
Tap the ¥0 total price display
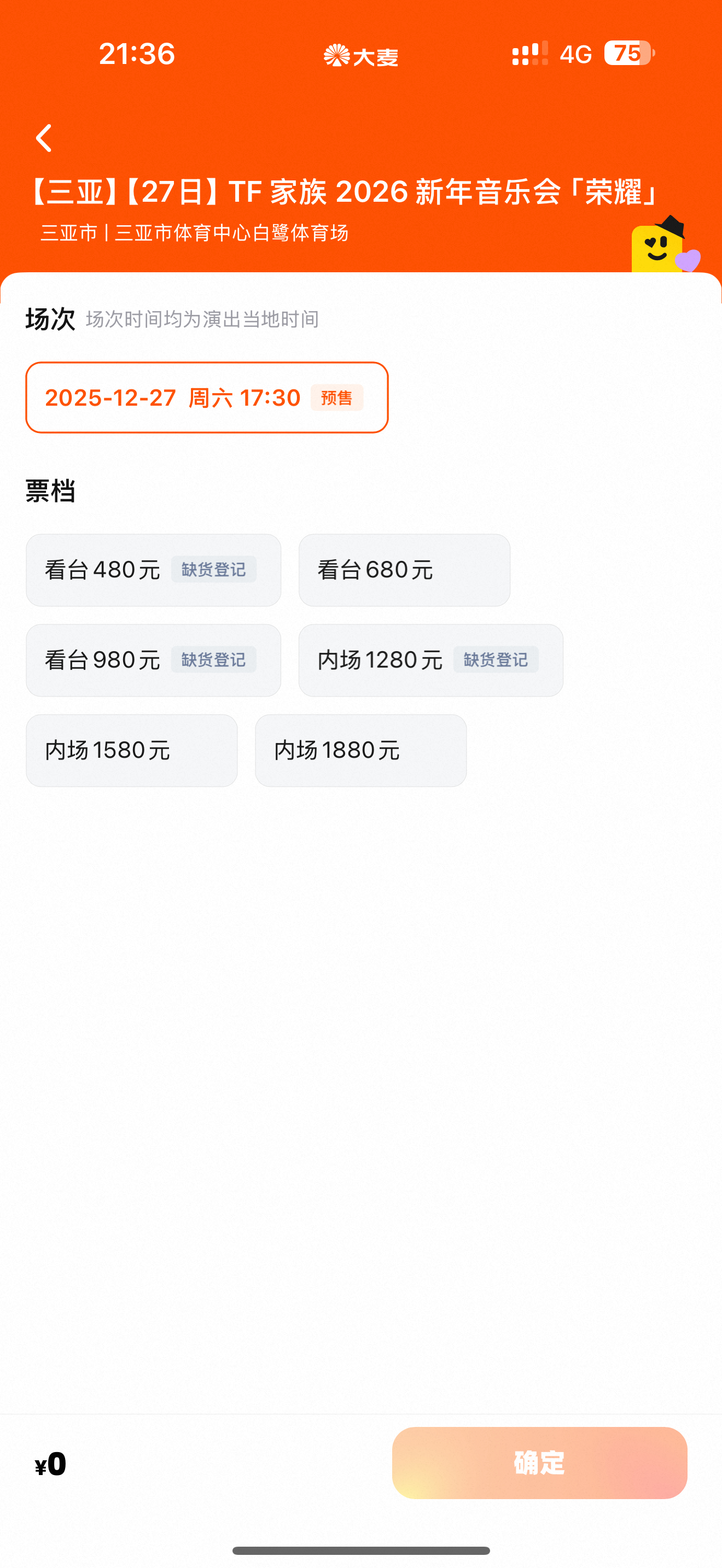tap(51, 1464)
